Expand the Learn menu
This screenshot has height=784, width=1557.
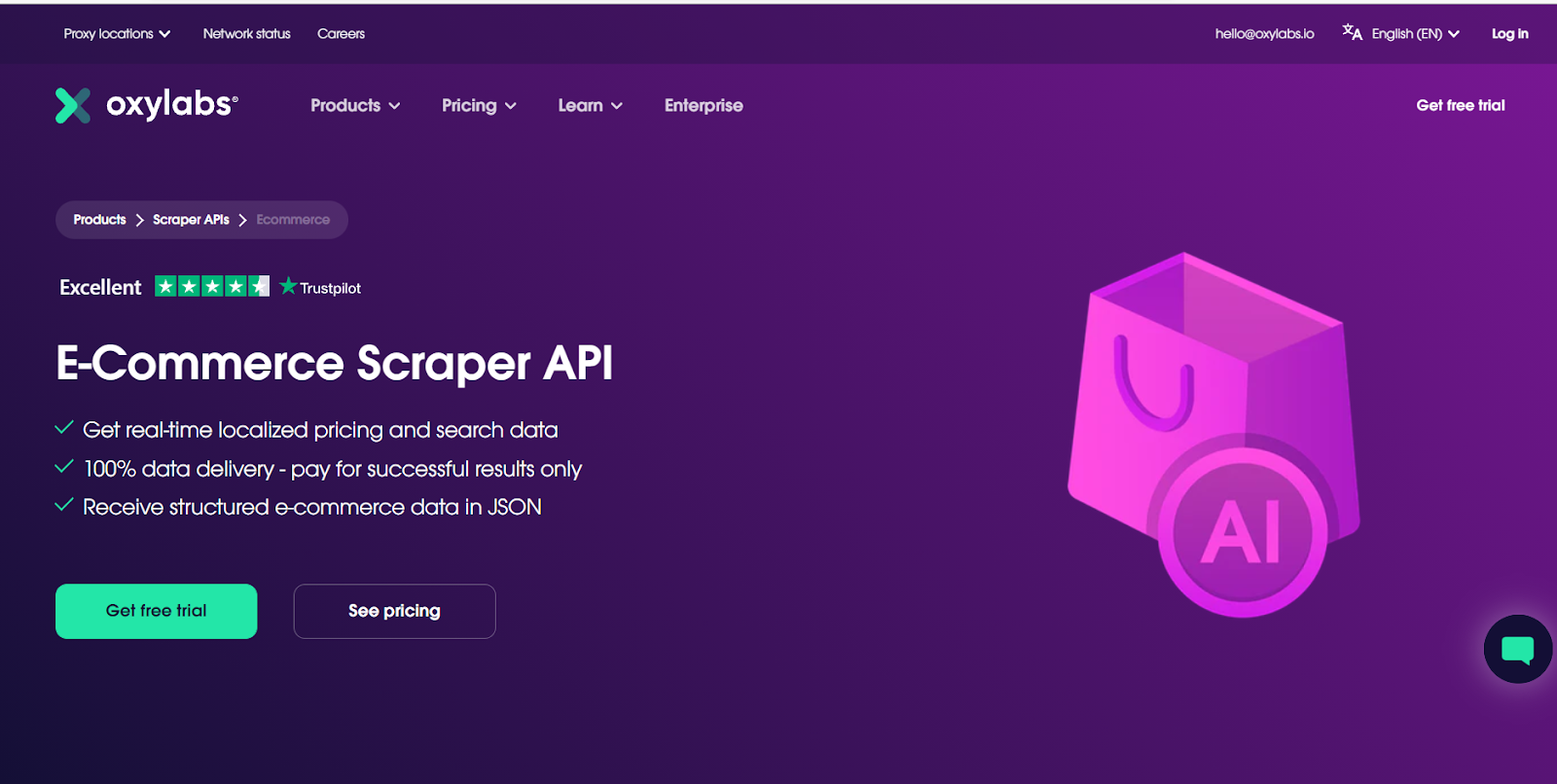click(590, 105)
